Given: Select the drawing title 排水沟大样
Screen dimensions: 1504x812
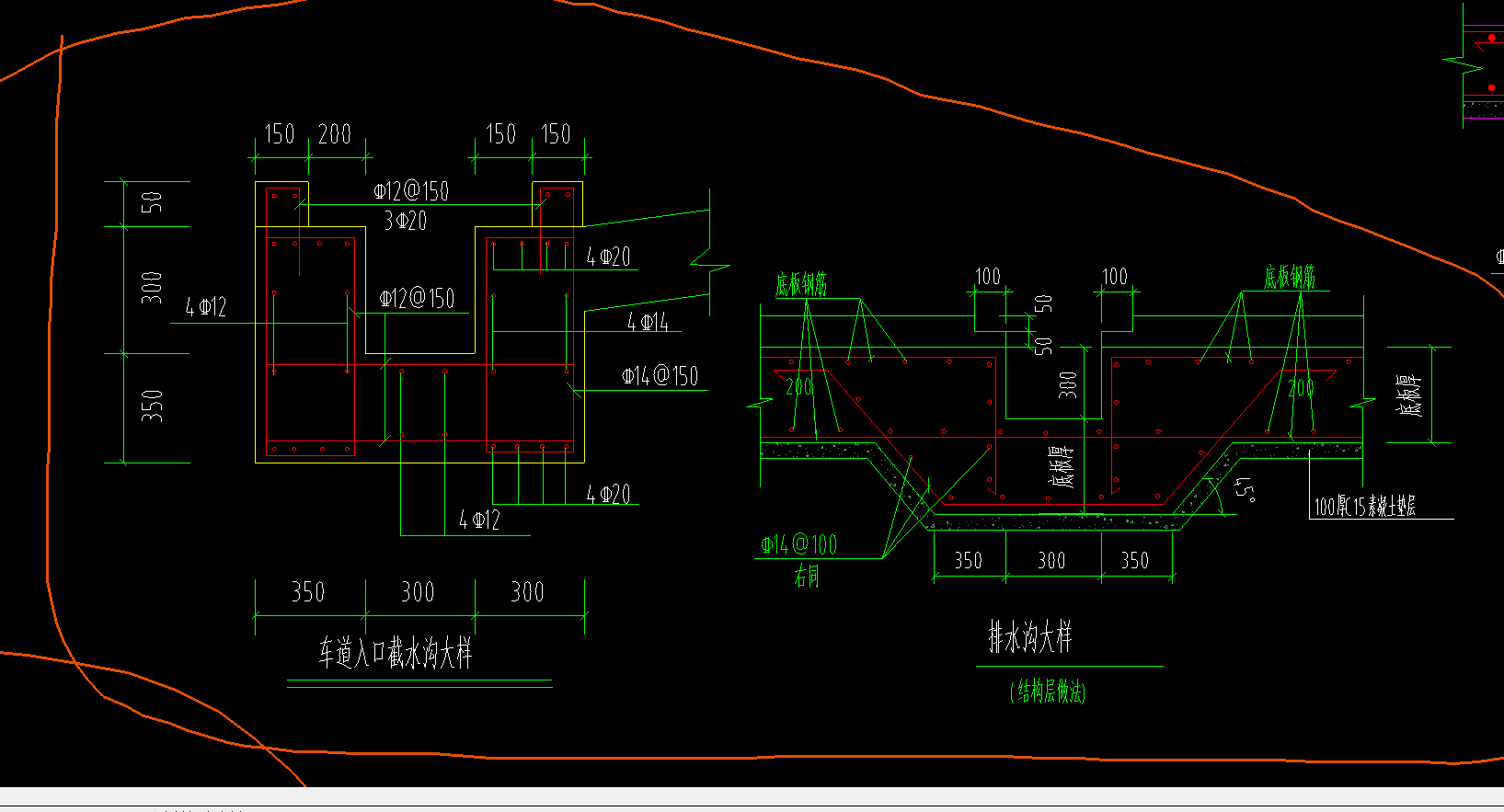Looking at the screenshot, I should coord(1030,636).
